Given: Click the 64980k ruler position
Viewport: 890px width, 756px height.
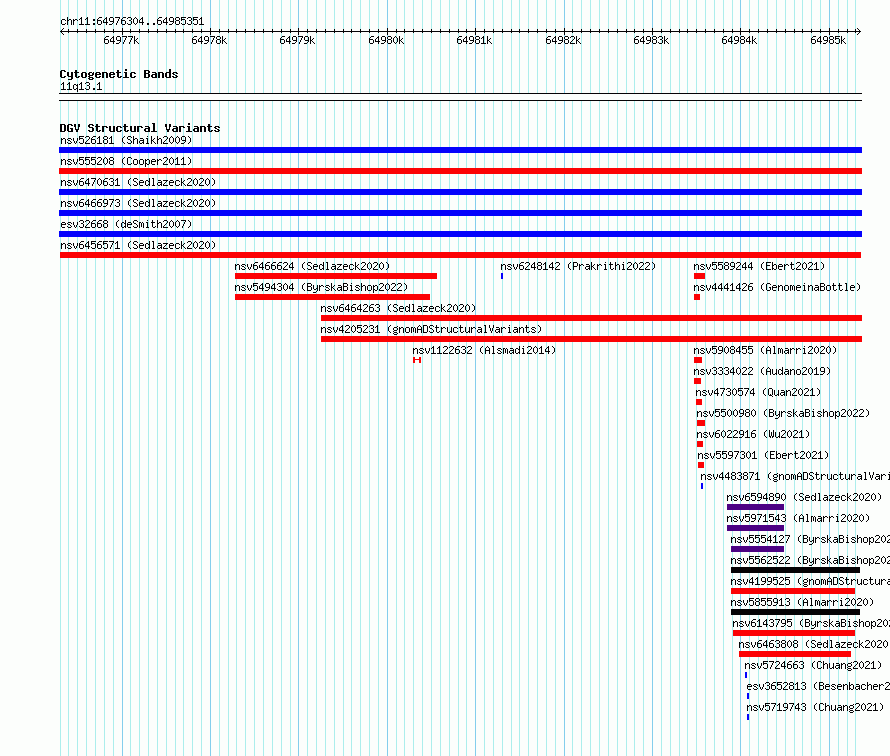Looking at the screenshot, I should pos(386,40).
